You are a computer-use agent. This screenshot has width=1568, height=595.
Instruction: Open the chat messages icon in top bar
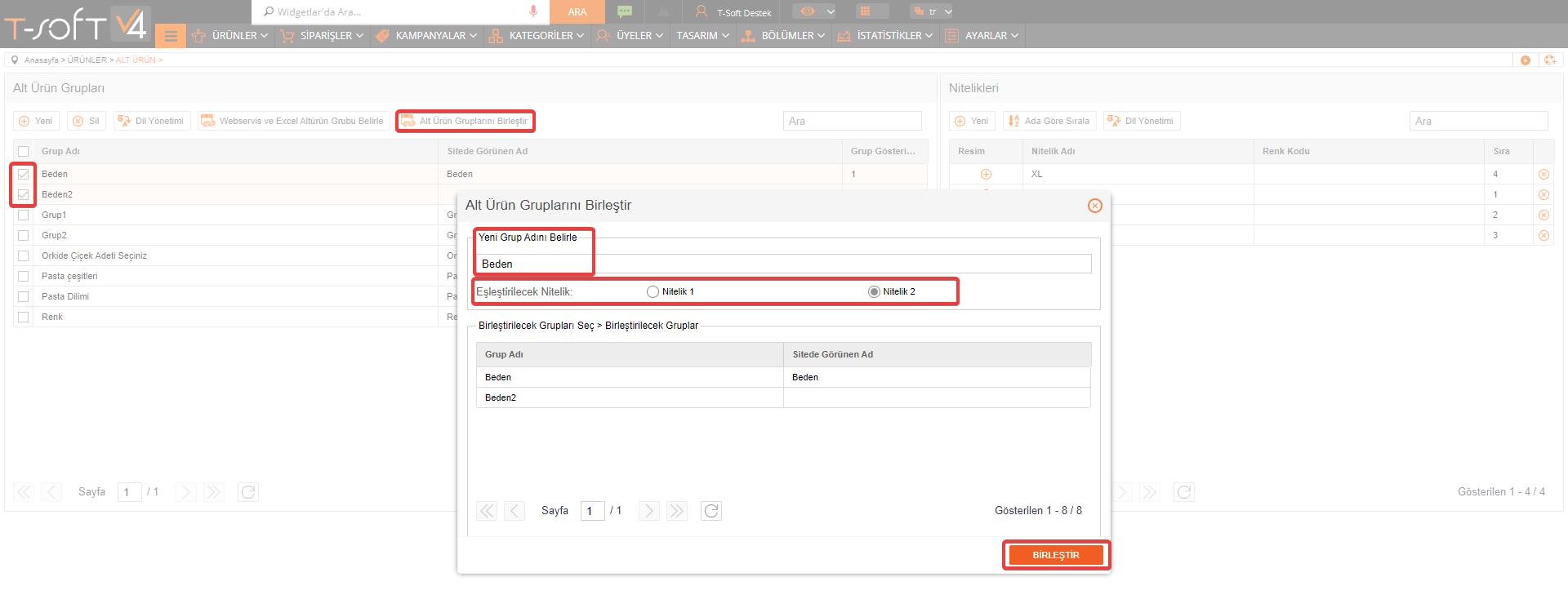click(x=625, y=11)
